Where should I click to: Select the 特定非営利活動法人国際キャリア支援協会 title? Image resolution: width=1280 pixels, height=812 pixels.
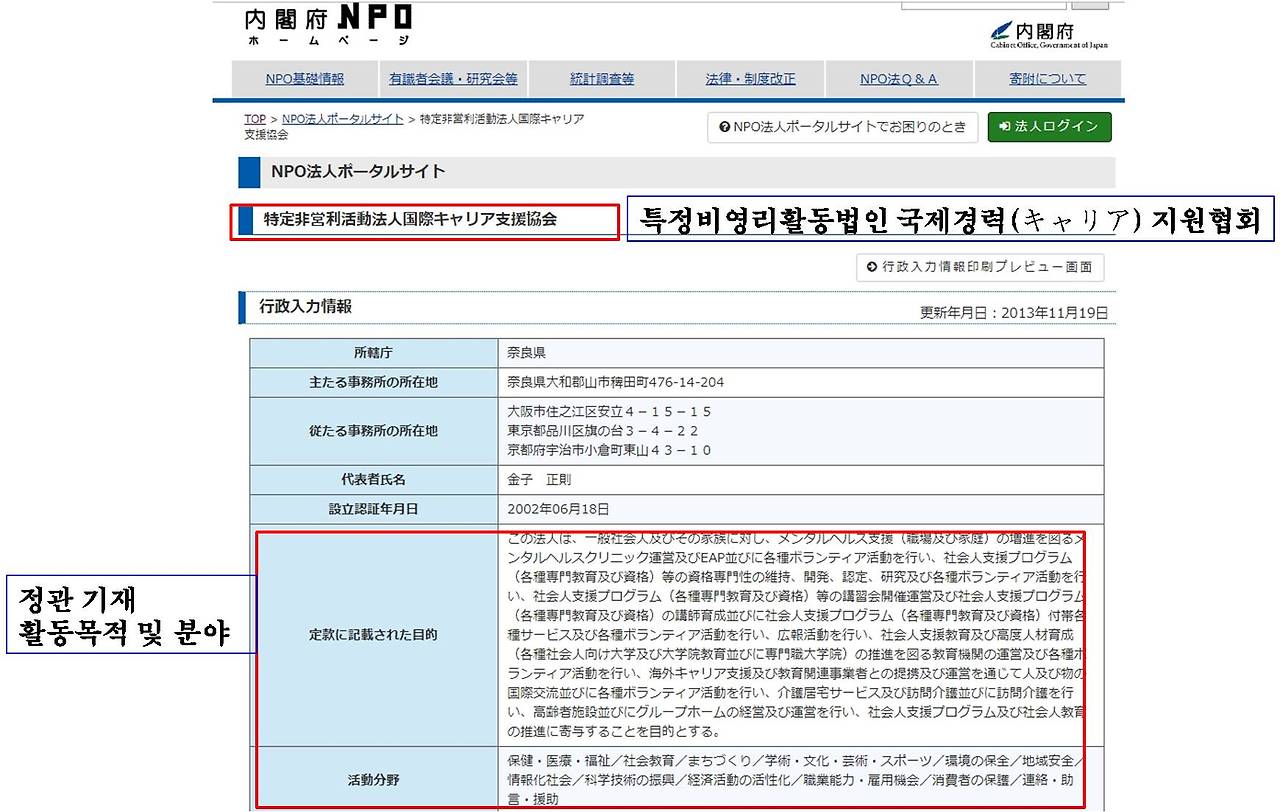[x=410, y=221]
